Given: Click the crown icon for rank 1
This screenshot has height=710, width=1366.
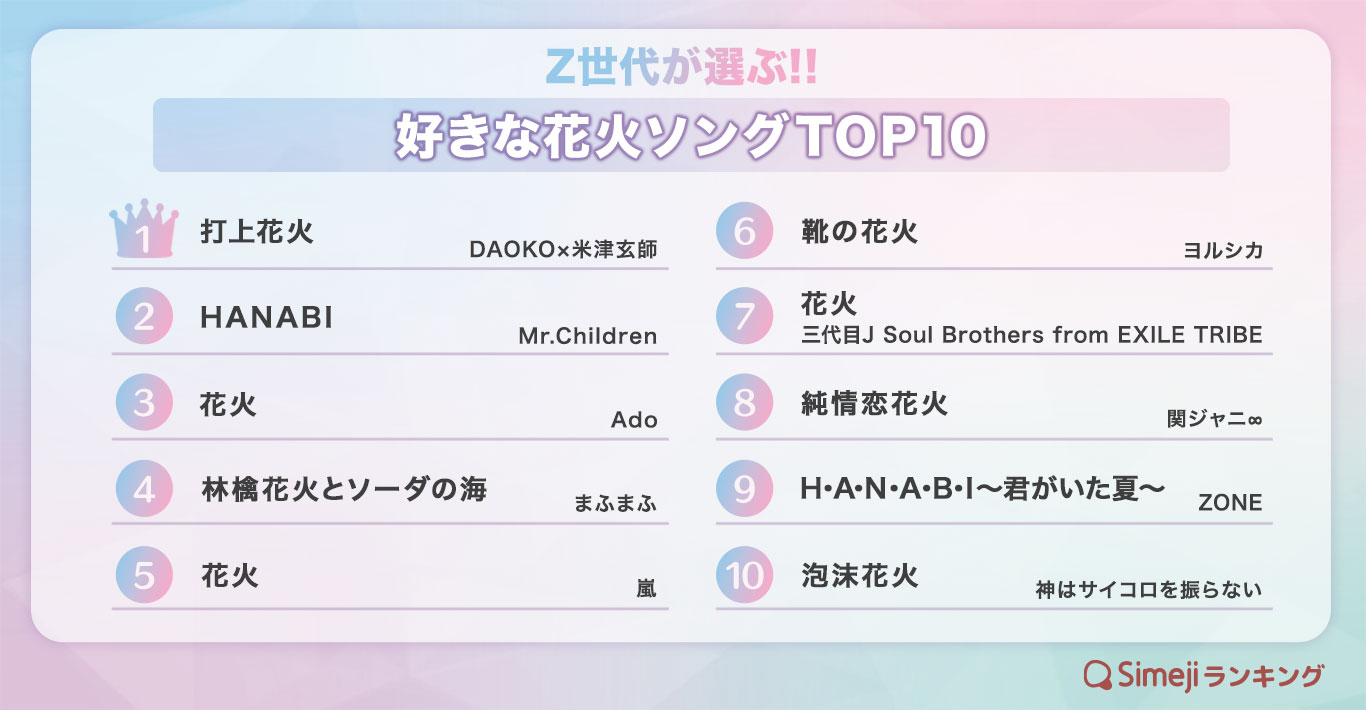Looking at the screenshot, I should [143, 230].
